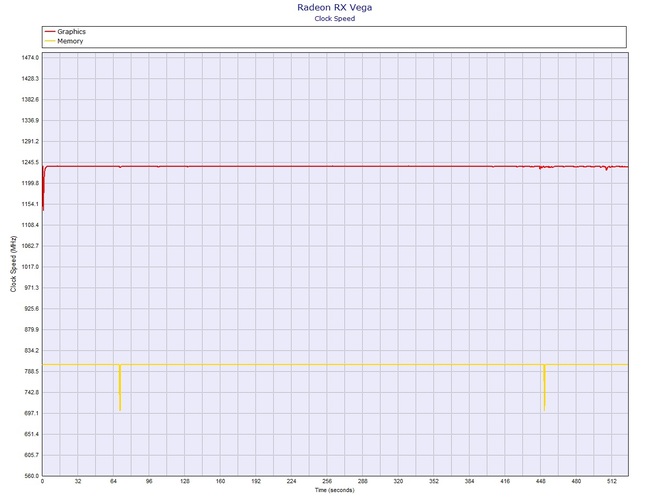Click the 971.3 y-axis value
Image resolution: width=670 pixels, height=502 pixels.
click(31, 288)
